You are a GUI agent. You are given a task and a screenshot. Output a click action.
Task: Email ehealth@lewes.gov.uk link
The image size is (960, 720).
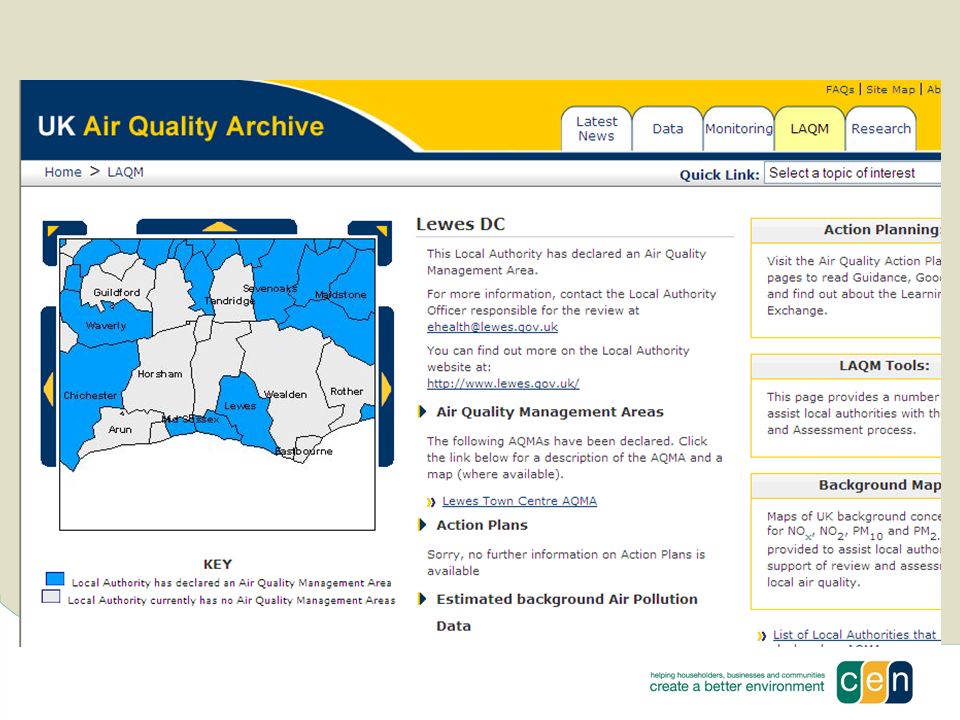(x=492, y=327)
